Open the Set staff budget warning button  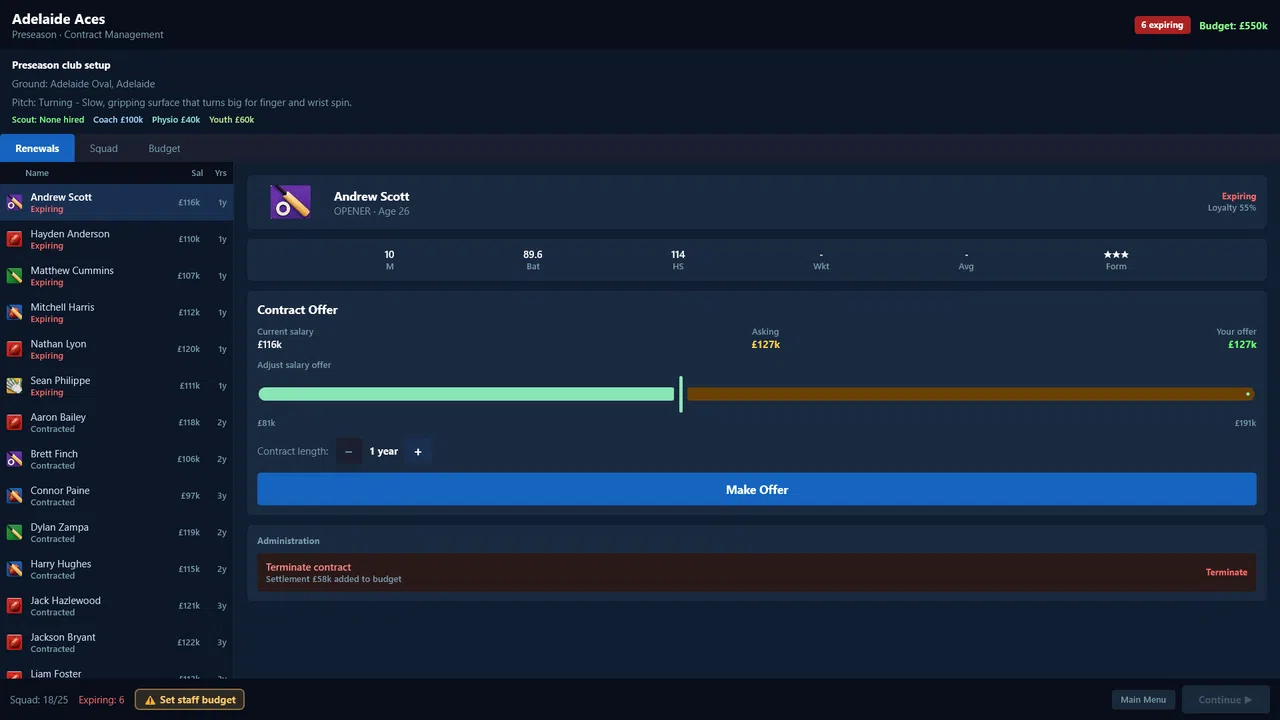[190, 700]
